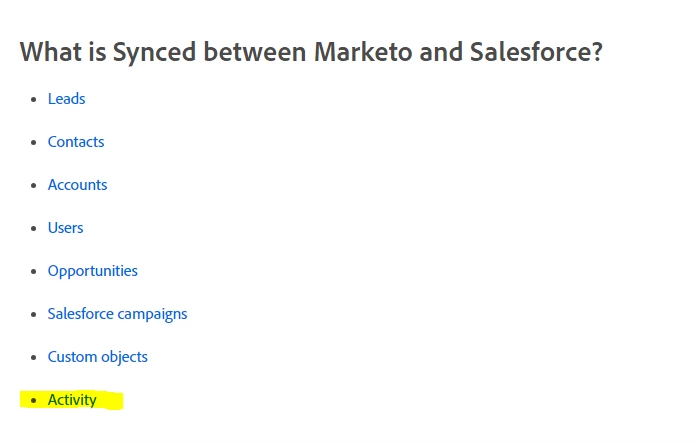Click the yellow highlight right of Activity
Viewport: 697px width, 444px height.
(110, 400)
